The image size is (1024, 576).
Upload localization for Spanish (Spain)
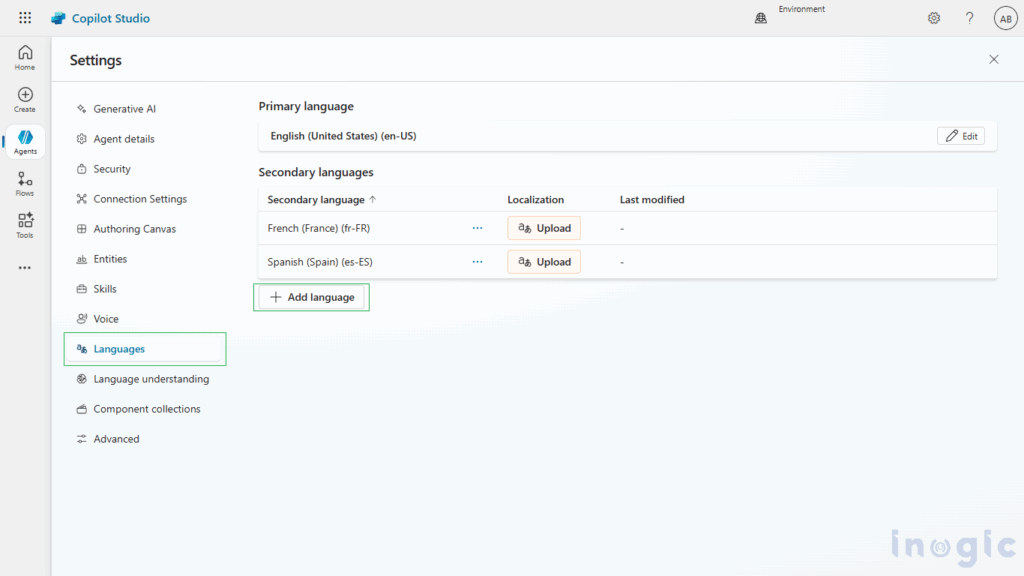543,262
